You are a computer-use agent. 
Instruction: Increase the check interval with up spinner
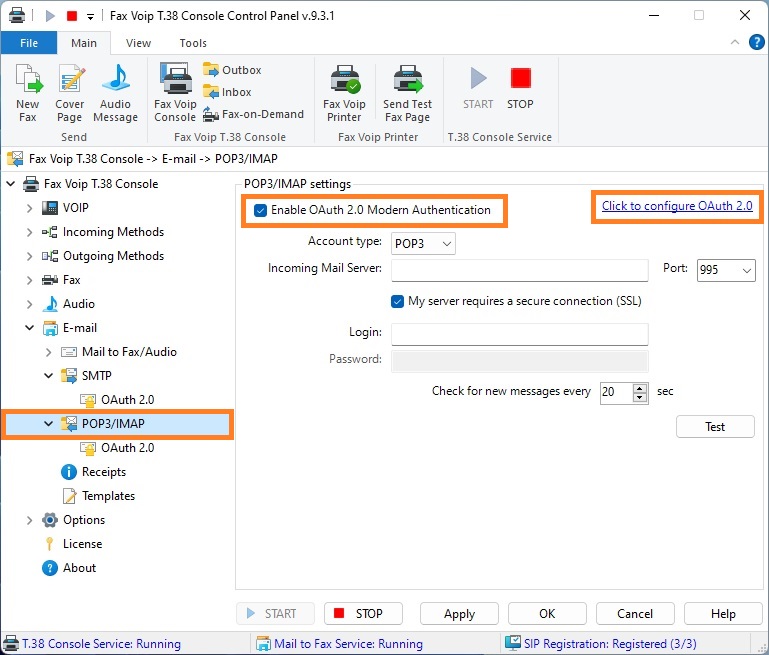(640, 388)
